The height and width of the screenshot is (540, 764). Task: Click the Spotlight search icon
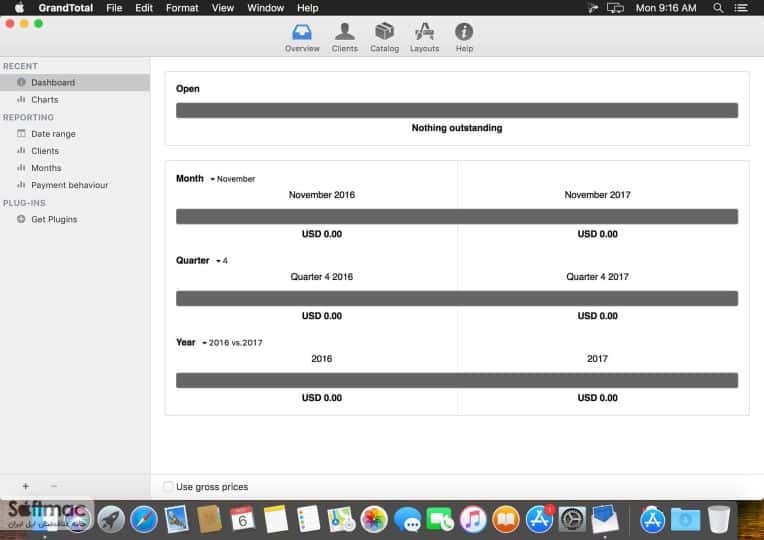coord(718,8)
